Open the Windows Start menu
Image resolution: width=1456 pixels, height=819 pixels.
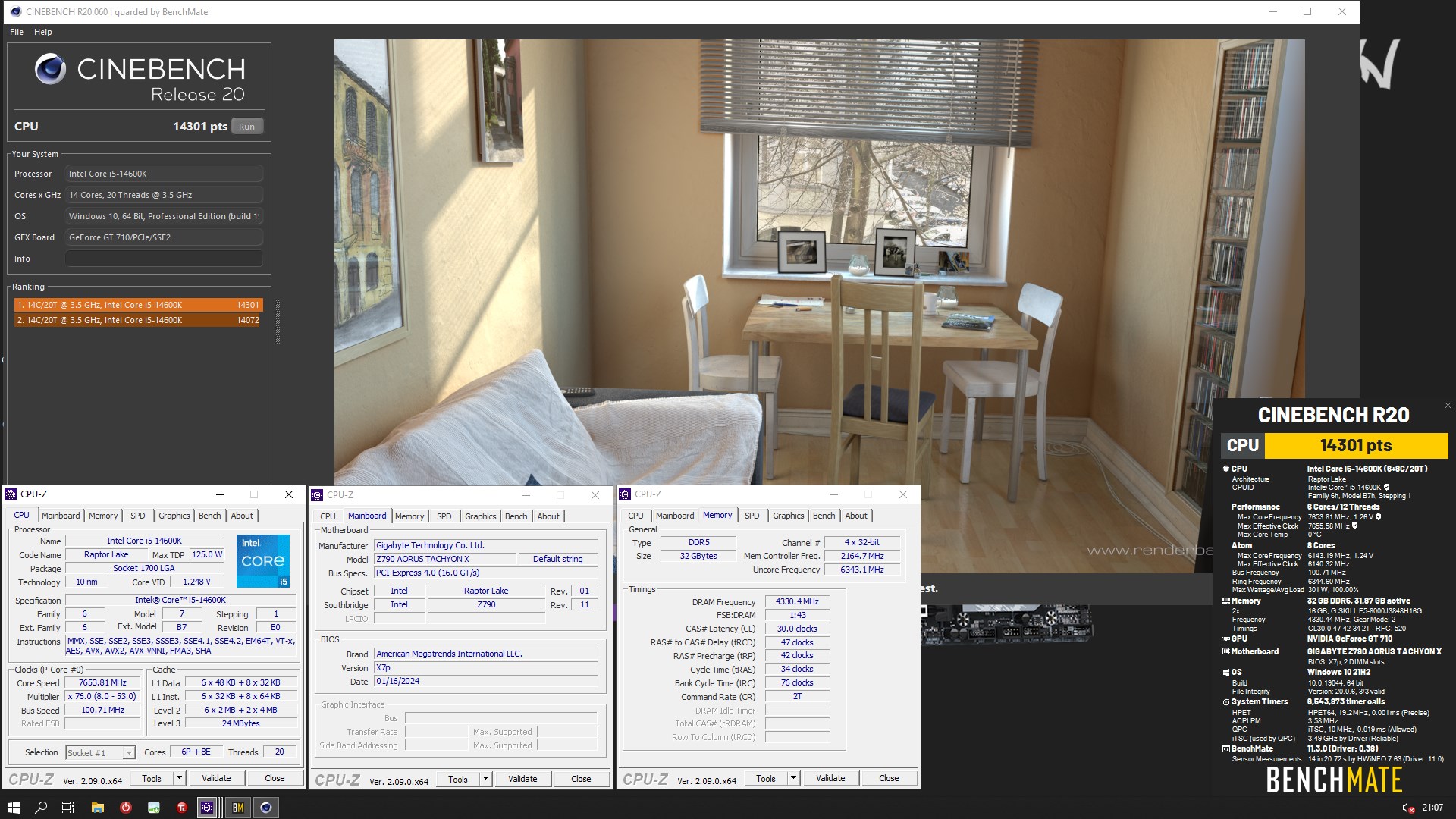click(13, 808)
